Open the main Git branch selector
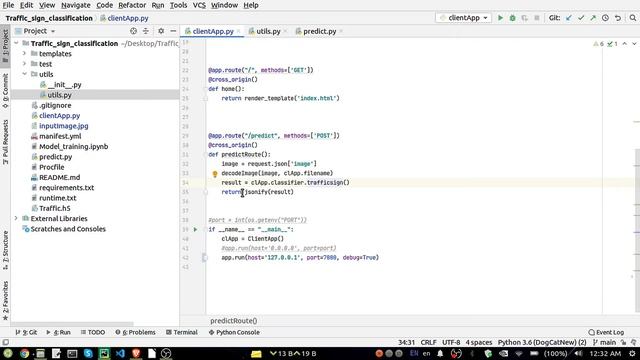This screenshot has height=360, width=640. tap(604, 342)
